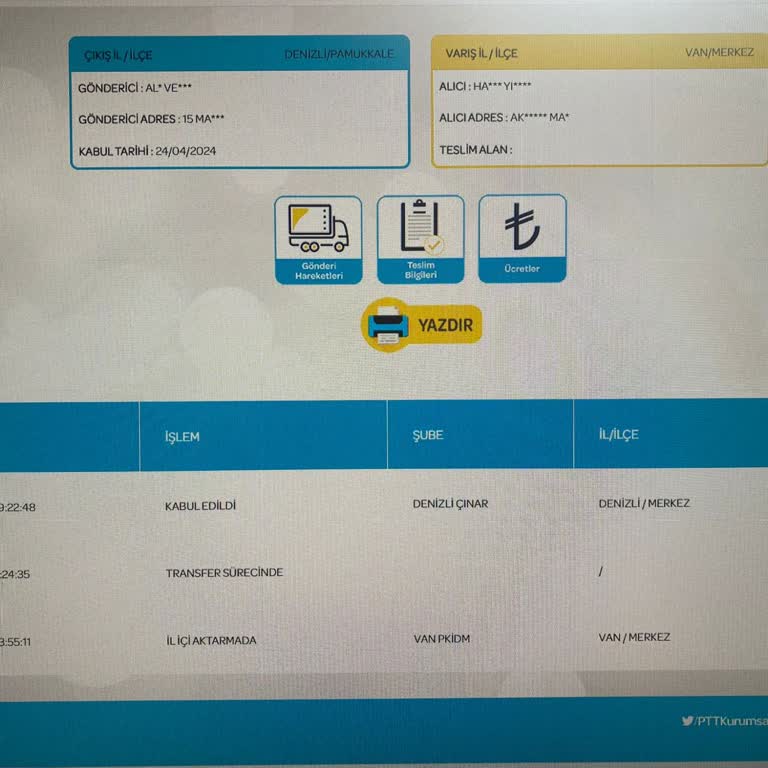Image resolution: width=768 pixels, height=768 pixels.
Task: Click the VAN PKİDM branch cell
Action: 442,639
